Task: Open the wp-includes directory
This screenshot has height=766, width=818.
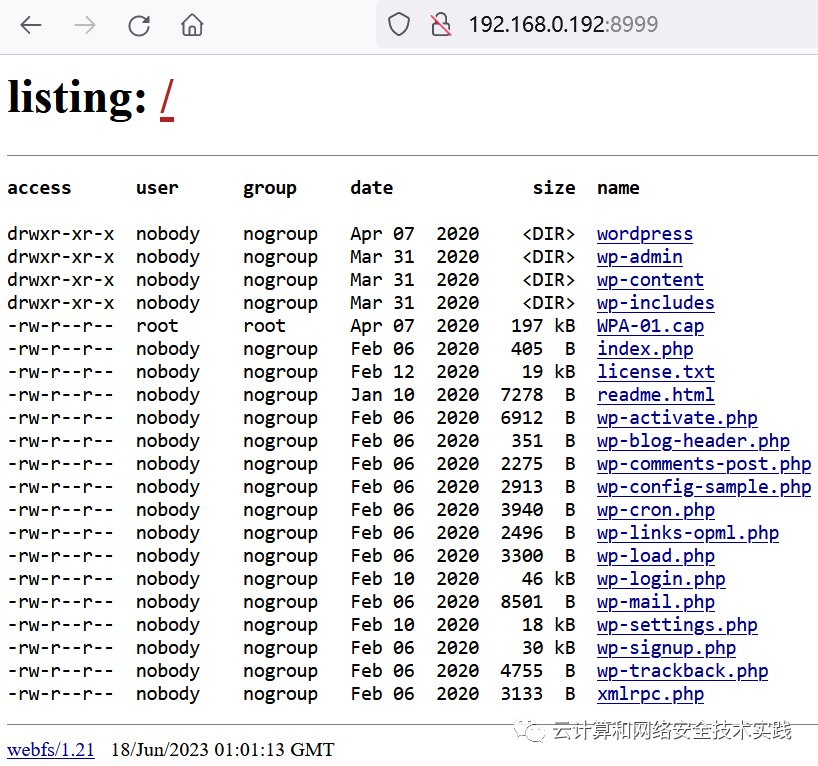Action: (x=656, y=303)
